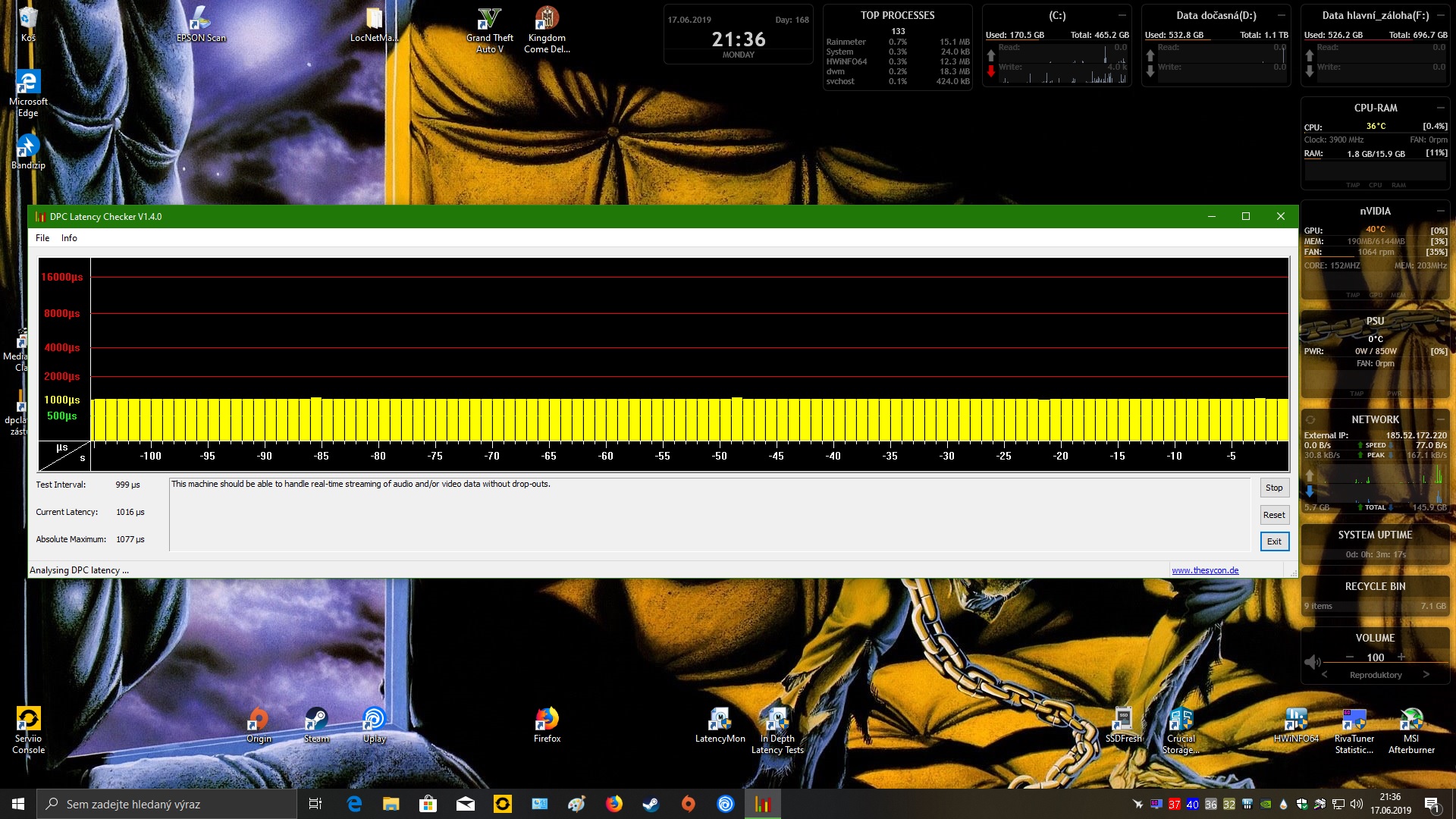This screenshot has height=819, width=1456.
Task: Open Uplay desktop shortcut
Action: (374, 719)
